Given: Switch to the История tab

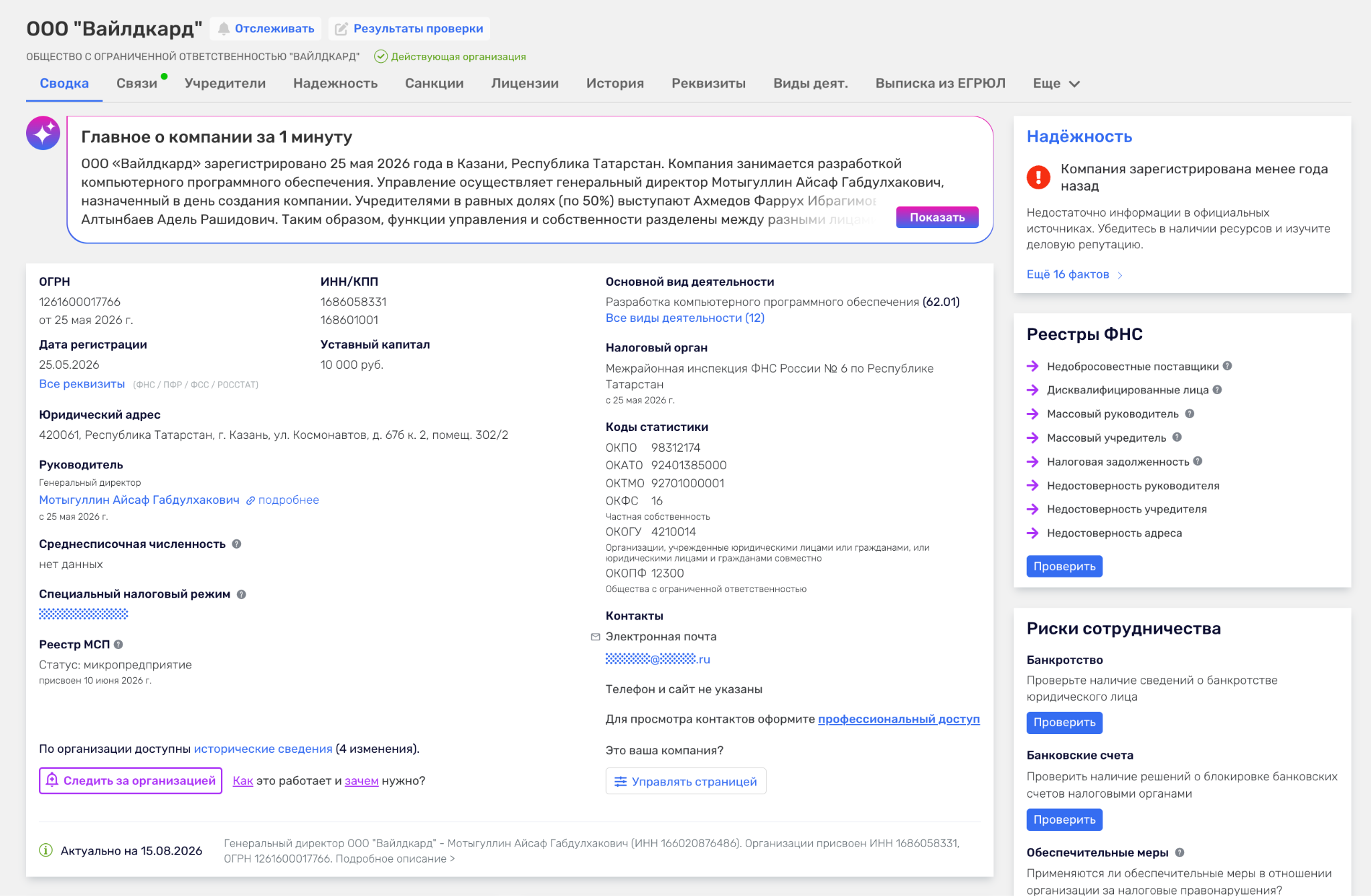Looking at the screenshot, I should click(615, 84).
